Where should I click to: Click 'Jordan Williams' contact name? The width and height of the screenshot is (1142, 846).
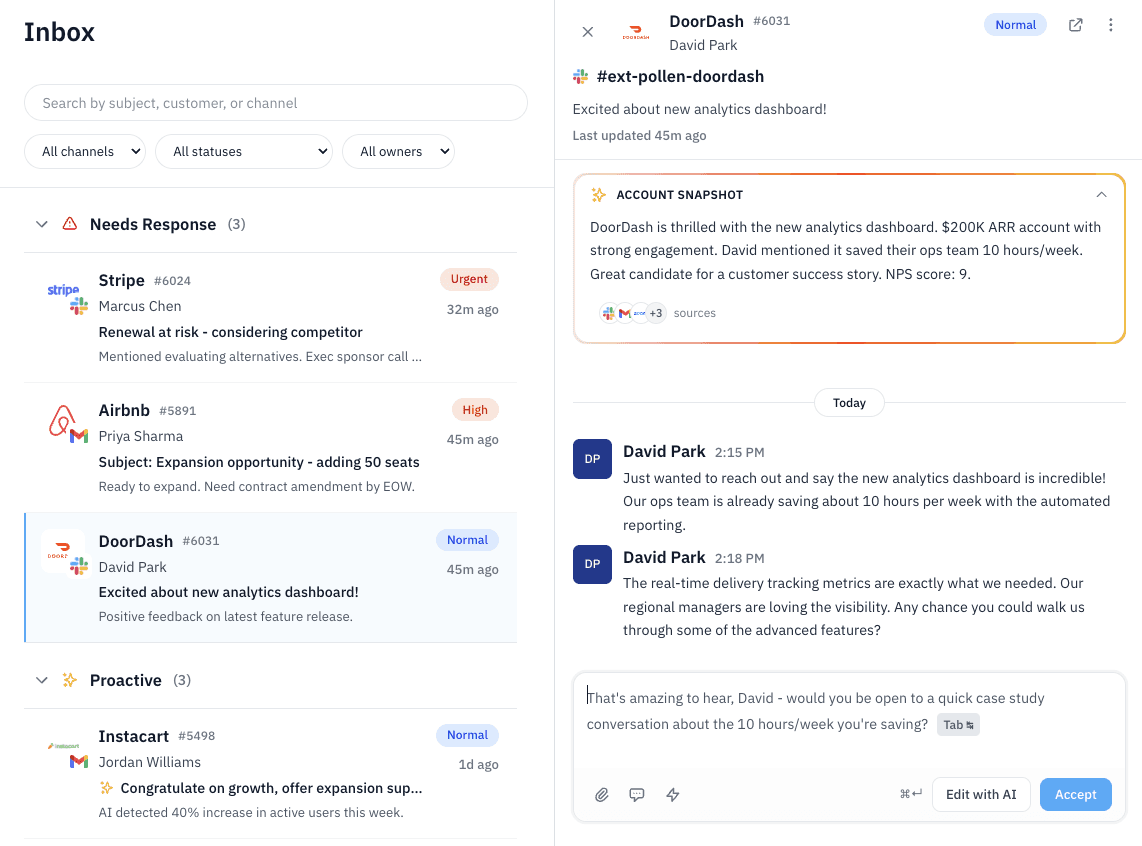tap(149, 762)
